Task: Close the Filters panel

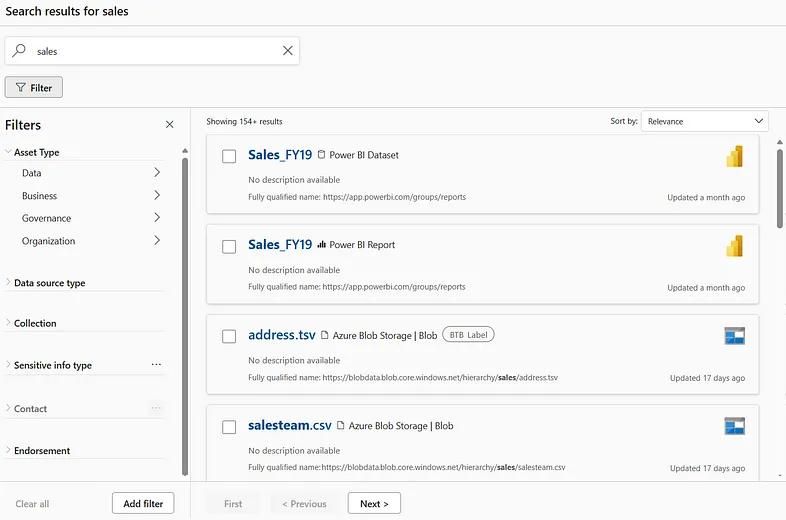Action: (169, 124)
